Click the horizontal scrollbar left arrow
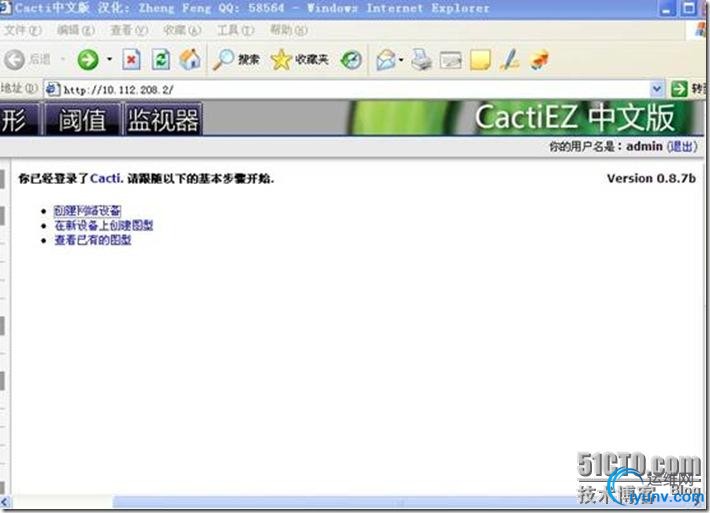This screenshot has height=513, width=710. 5,502
